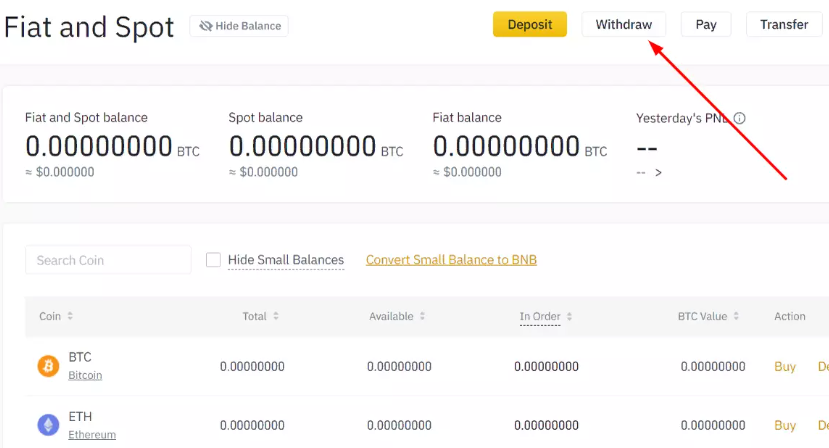Check the Hide Small Balances checkbox
This screenshot has width=829, height=448.
pyautogui.click(x=213, y=260)
